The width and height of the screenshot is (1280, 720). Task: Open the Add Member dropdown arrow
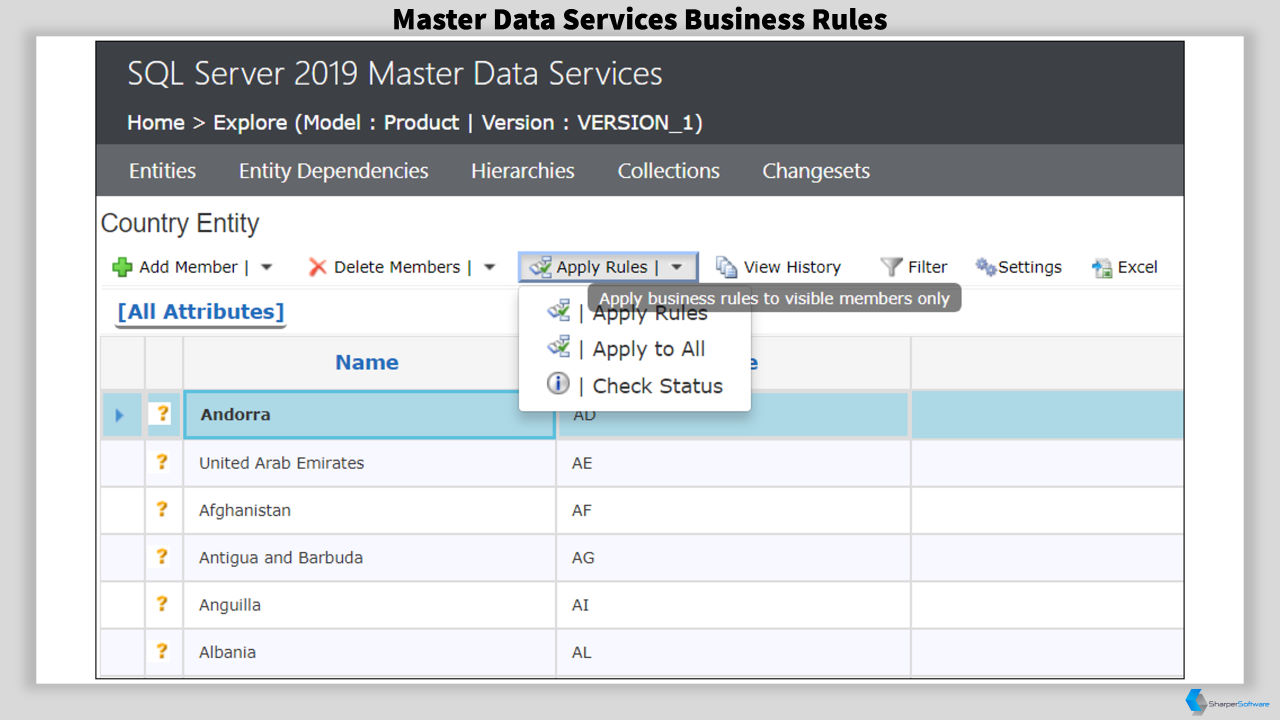click(x=266, y=267)
